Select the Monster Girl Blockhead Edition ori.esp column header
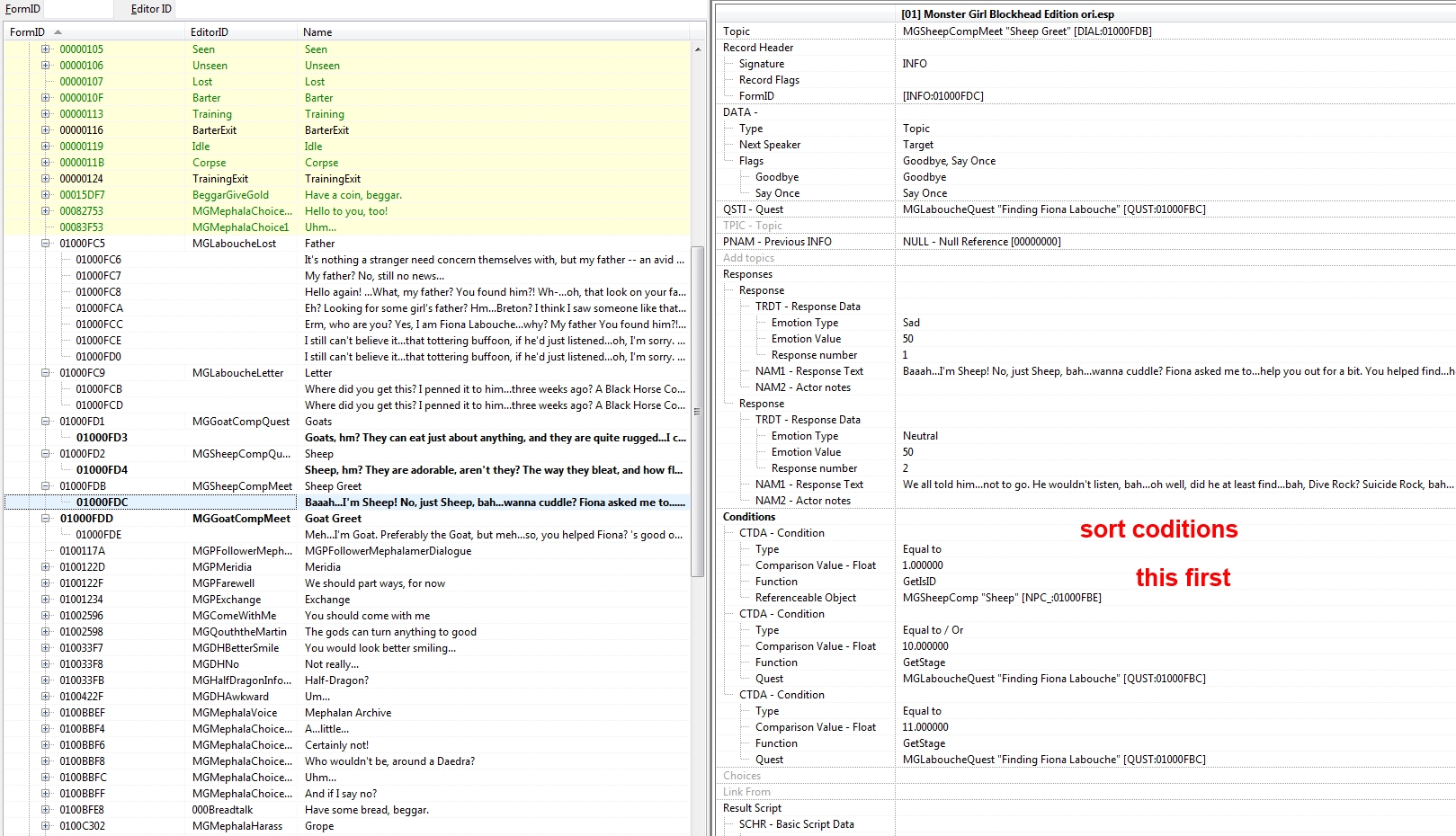 pos(1175,14)
